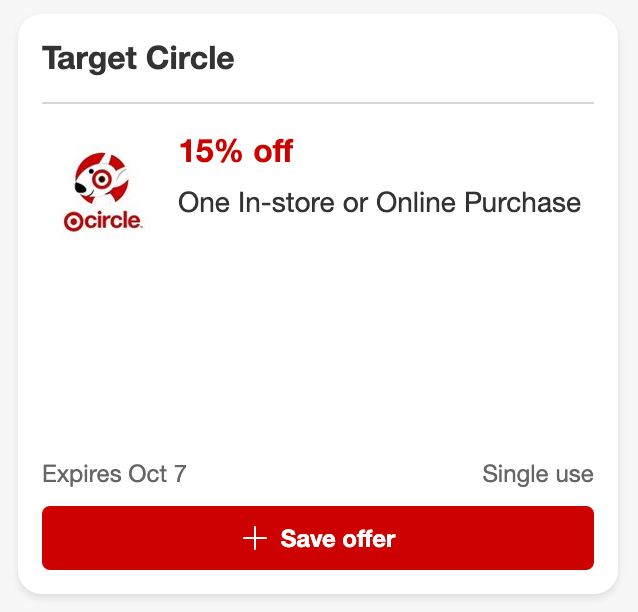Select 'One In-store or Online Purchase' description
Viewport: 638px width, 612px height.
tap(379, 203)
